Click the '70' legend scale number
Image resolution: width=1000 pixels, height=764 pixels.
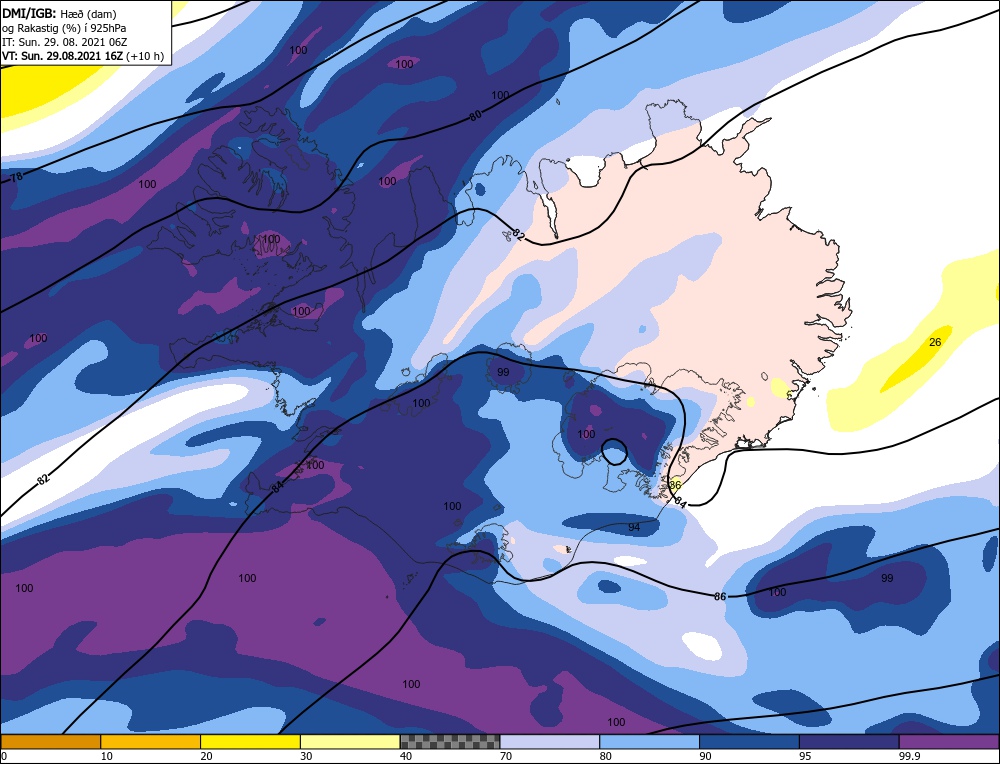506,756
